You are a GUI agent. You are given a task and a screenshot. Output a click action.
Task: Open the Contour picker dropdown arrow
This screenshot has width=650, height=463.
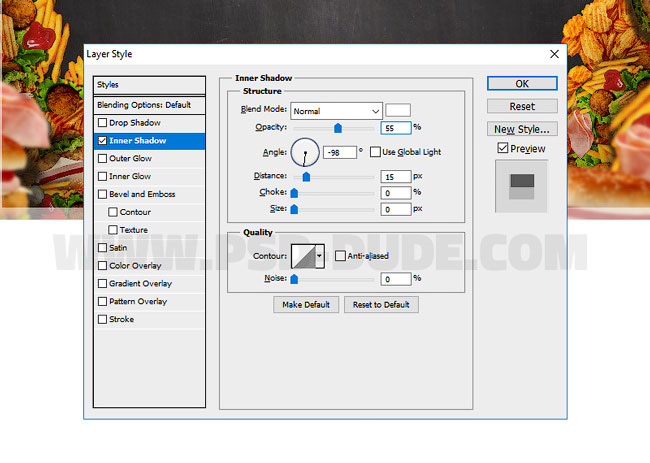pos(319,256)
